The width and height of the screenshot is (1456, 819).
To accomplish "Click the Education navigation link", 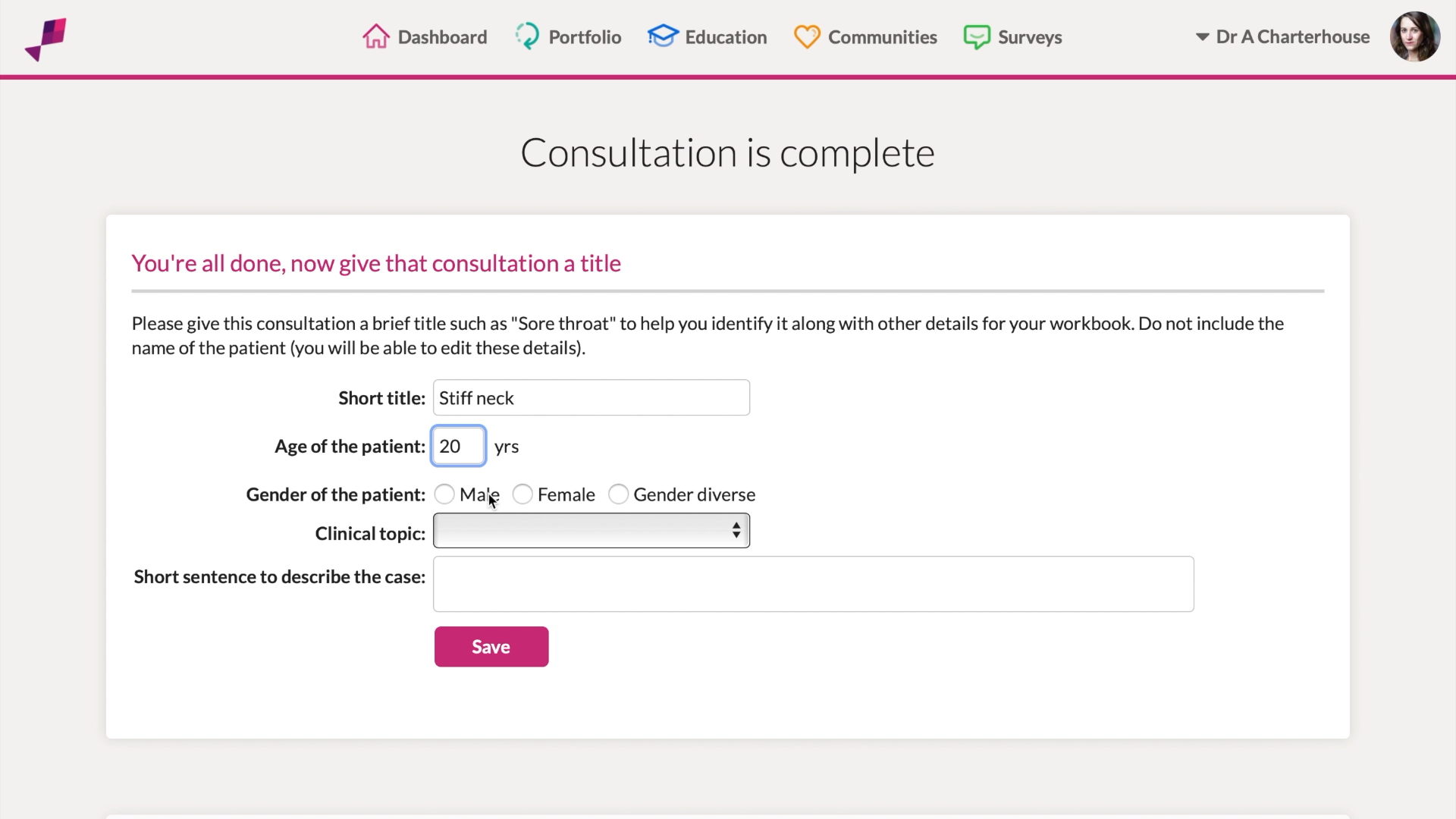I will [726, 36].
